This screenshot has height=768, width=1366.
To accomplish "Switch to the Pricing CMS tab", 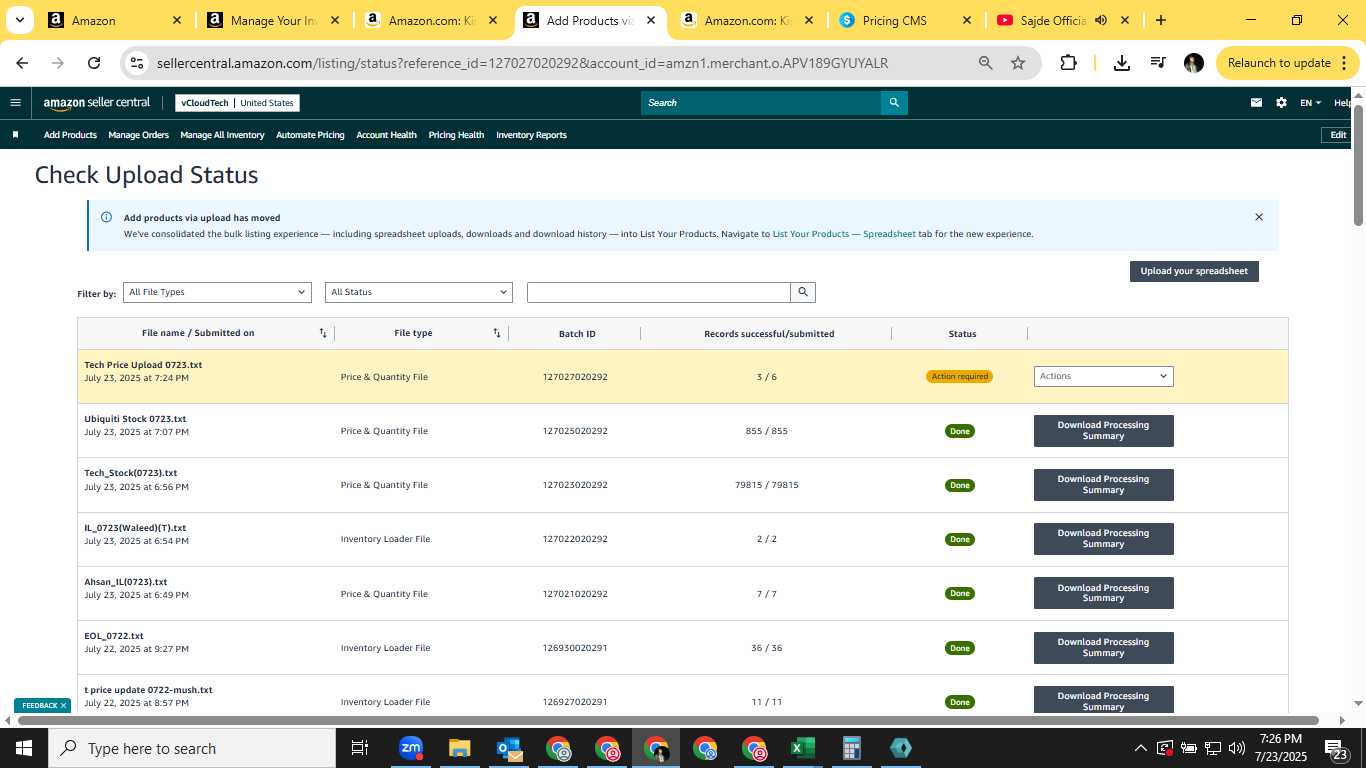I will pyautogui.click(x=906, y=20).
